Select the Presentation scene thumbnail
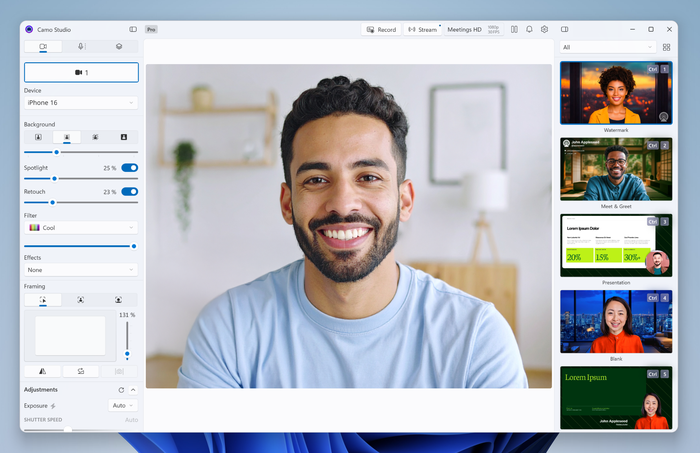 616,245
